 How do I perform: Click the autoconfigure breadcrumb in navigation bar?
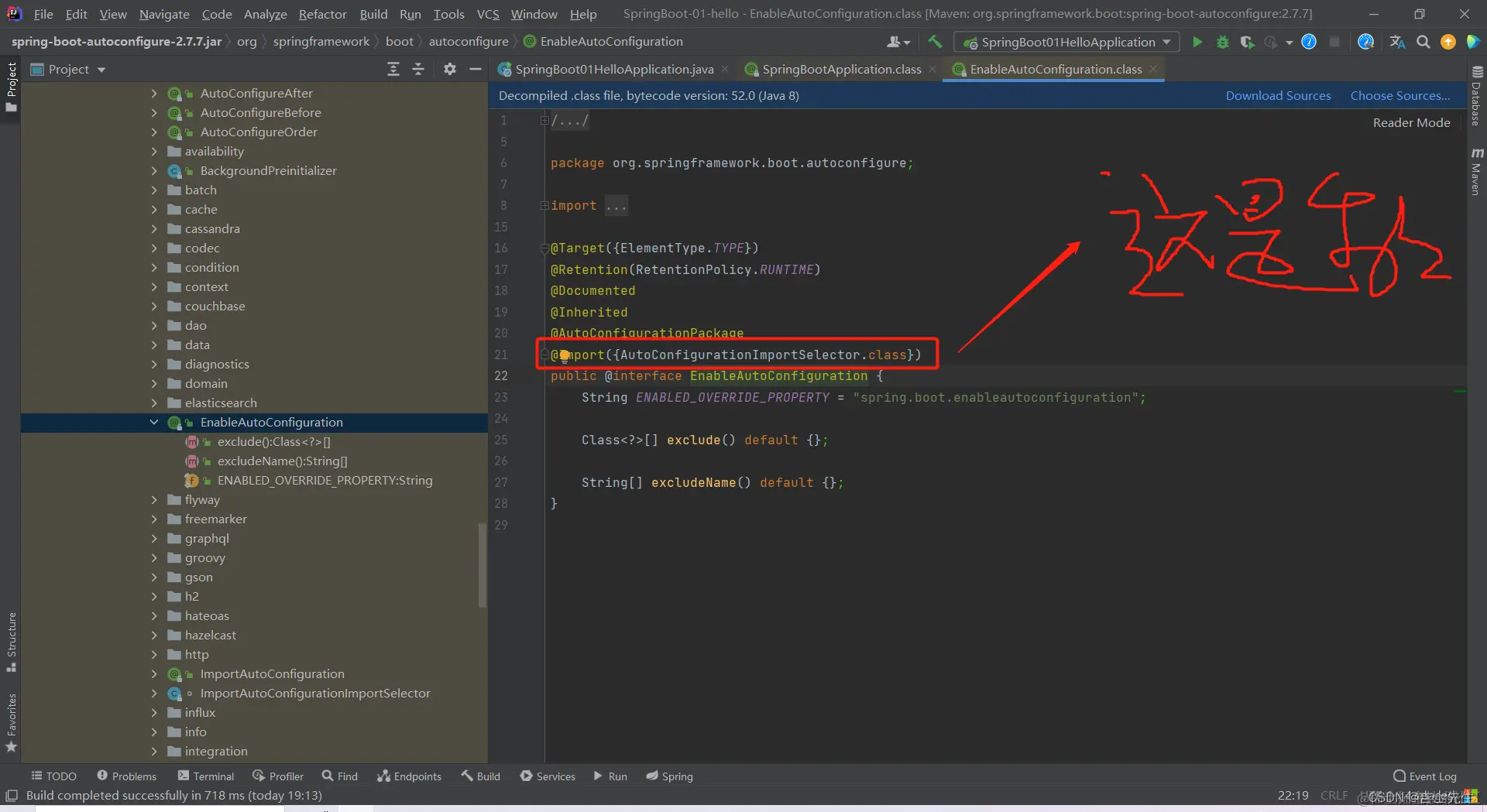click(469, 41)
